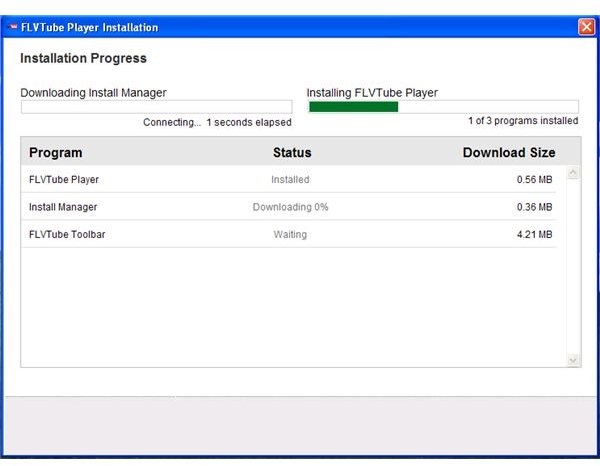Click the Download Size column header
Image resolution: width=600 pixels, height=466 pixels.
[509, 153]
